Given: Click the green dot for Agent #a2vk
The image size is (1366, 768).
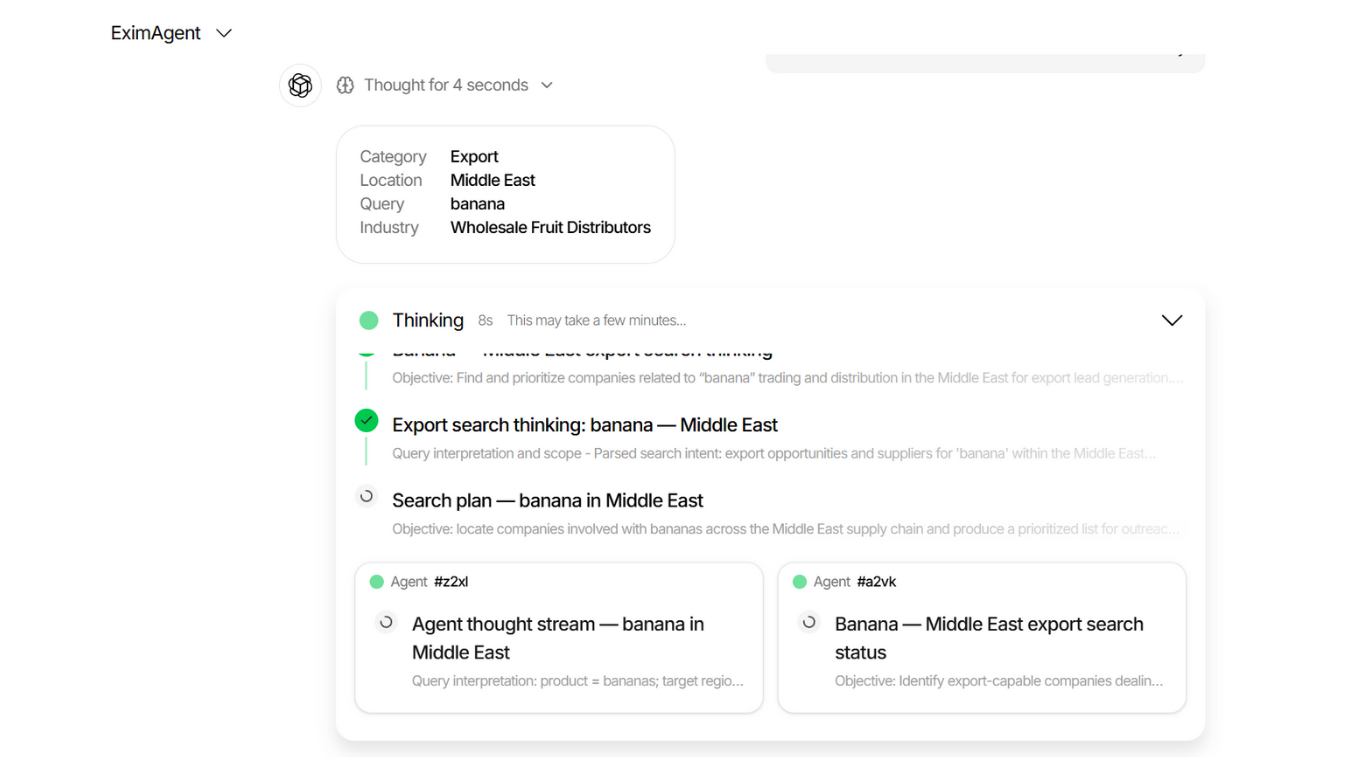Looking at the screenshot, I should pyautogui.click(x=800, y=582).
